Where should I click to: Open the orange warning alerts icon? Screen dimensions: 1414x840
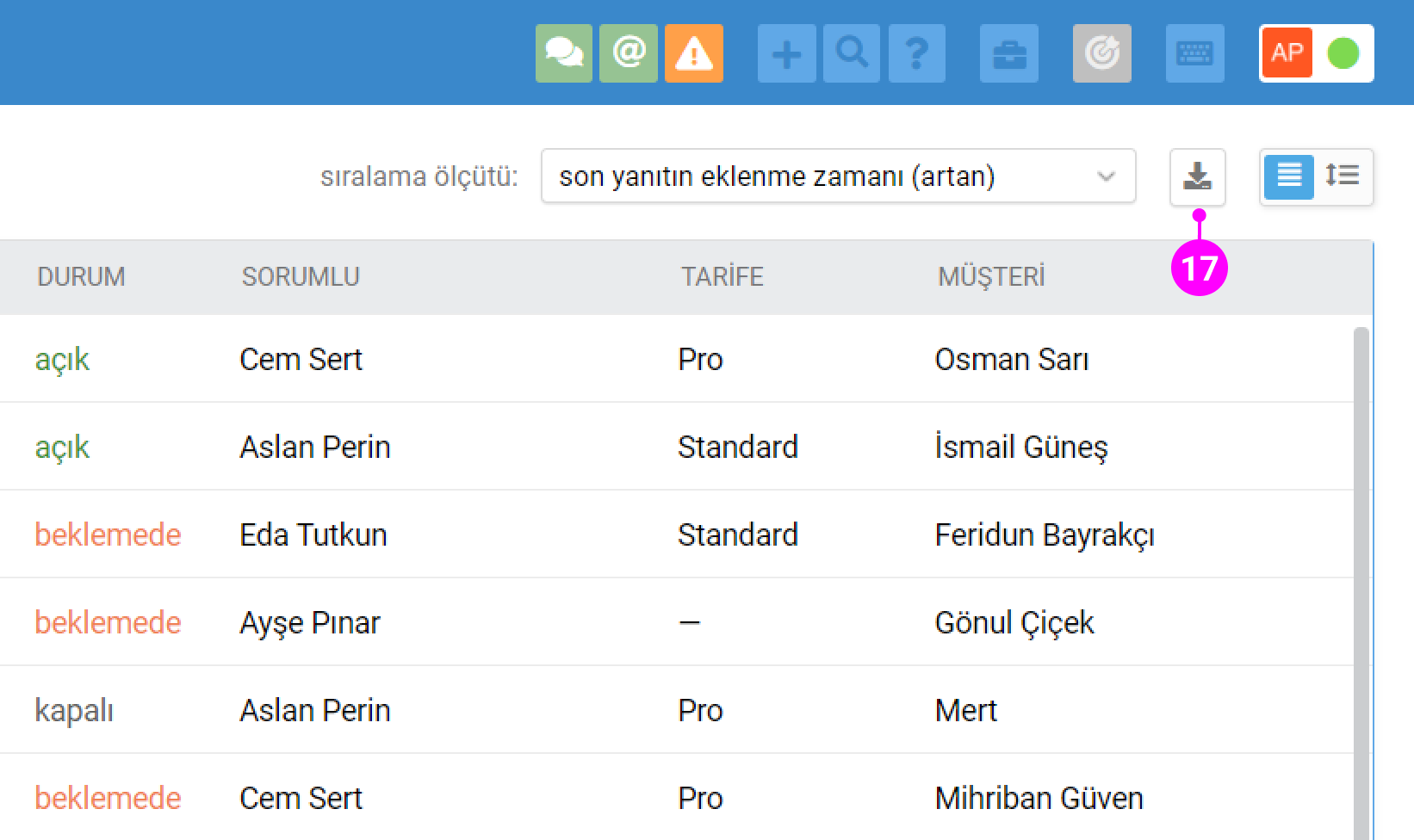694,53
